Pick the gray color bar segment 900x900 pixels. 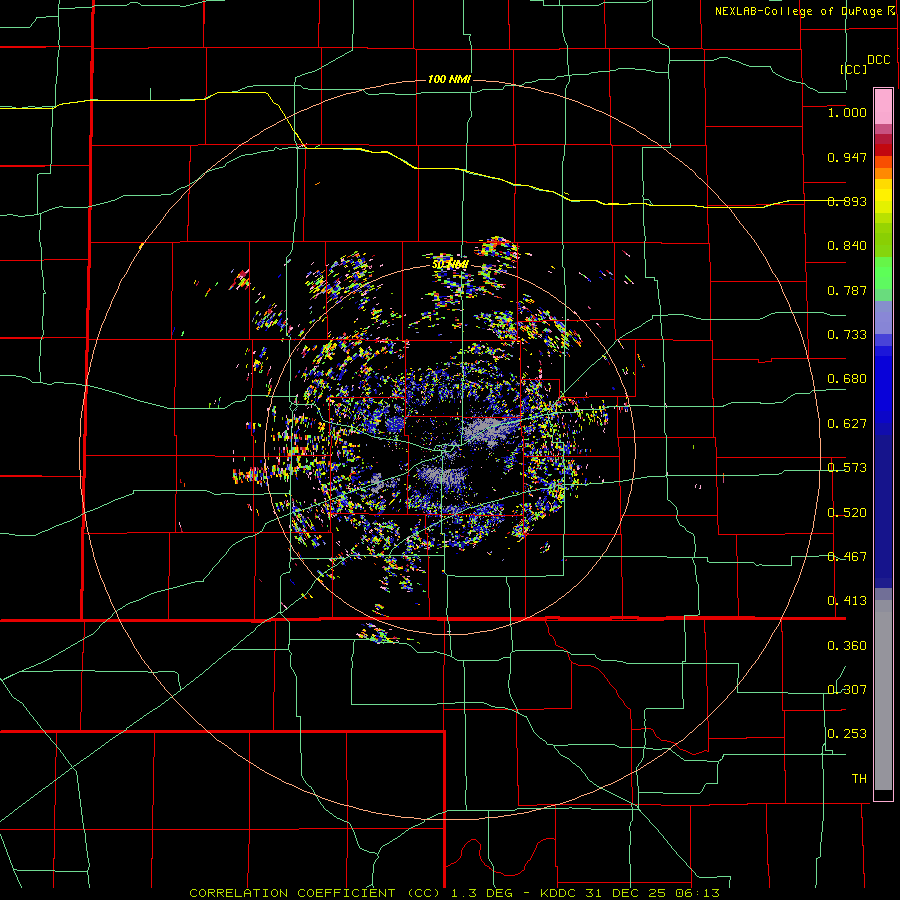(883, 695)
